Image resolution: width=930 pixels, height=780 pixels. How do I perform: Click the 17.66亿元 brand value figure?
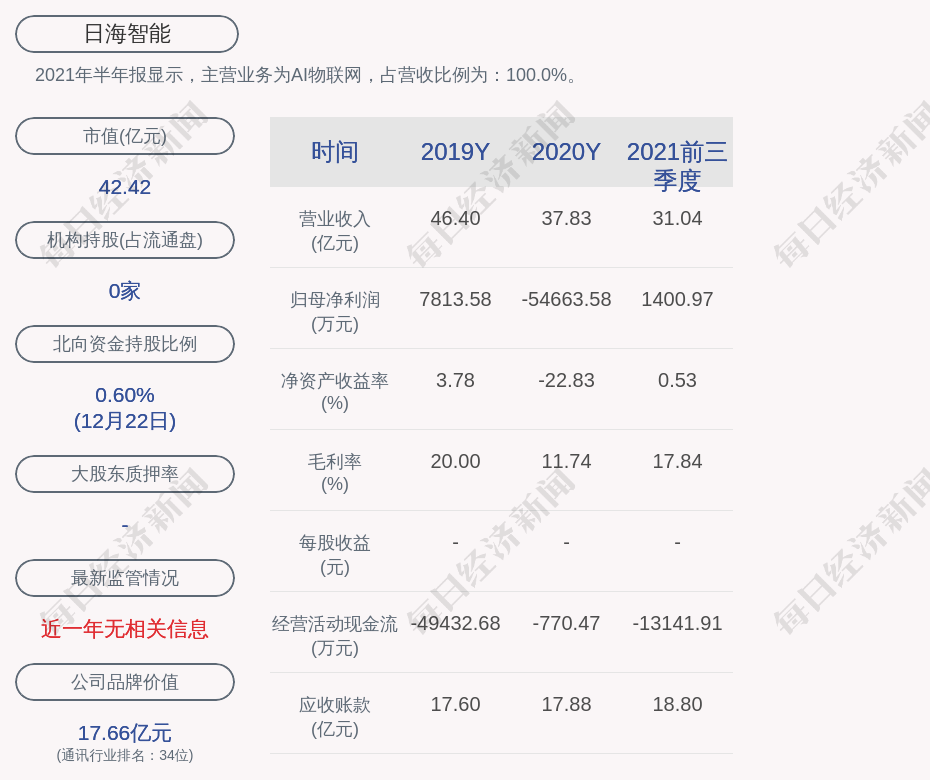pyautogui.click(x=125, y=733)
